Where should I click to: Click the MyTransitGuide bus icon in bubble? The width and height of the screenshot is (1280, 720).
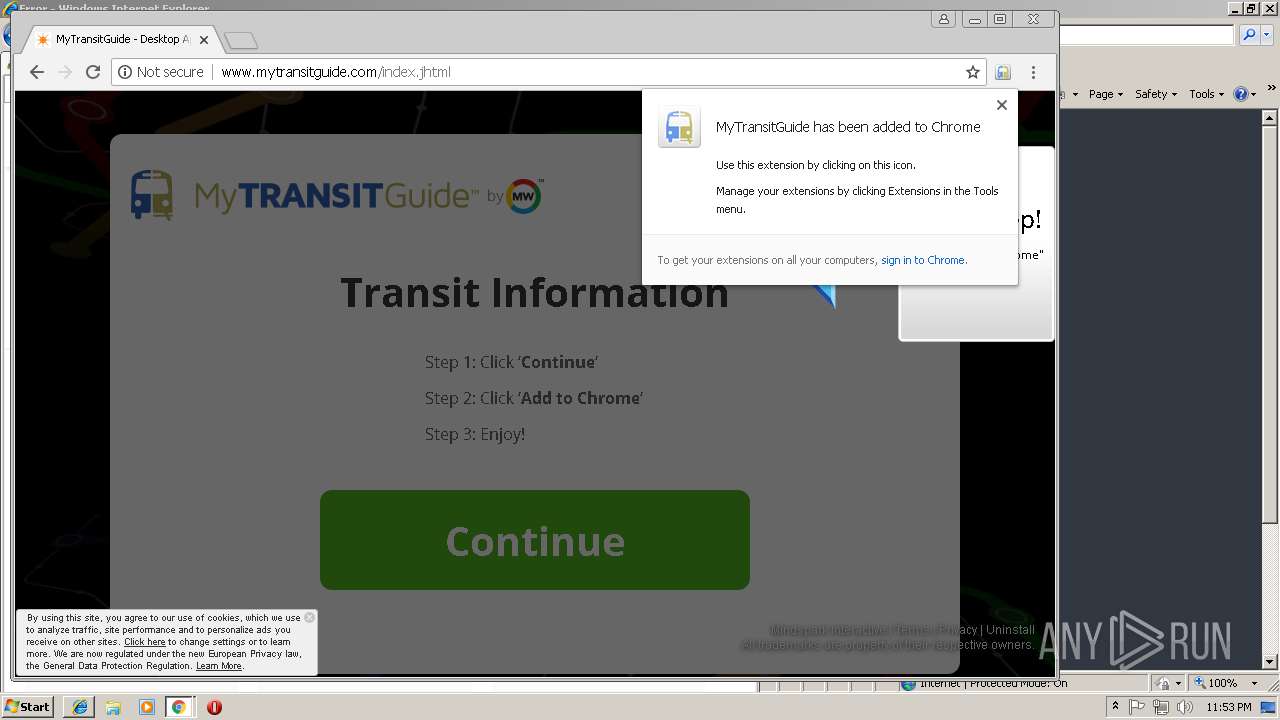[679, 127]
